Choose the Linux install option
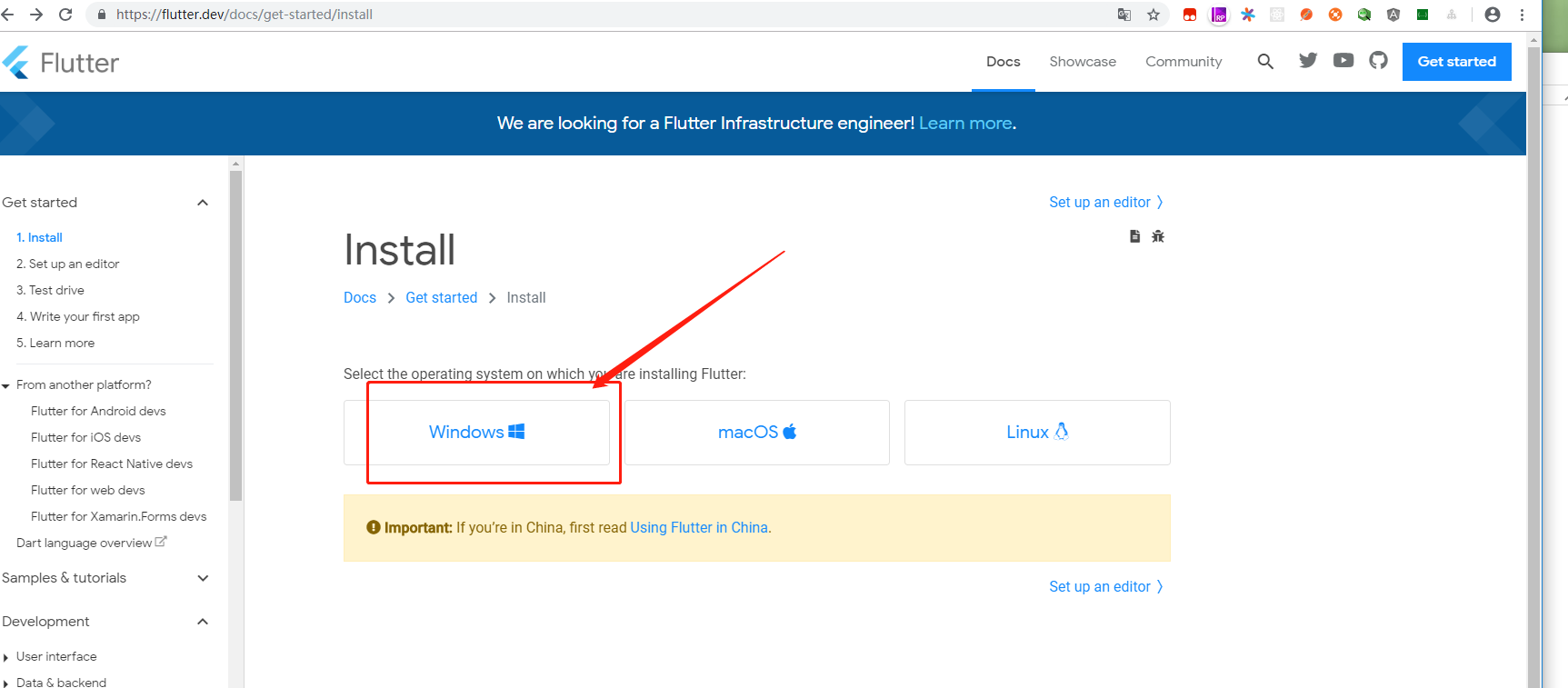Viewport: 1568px width, 688px height. pos(1037,433)
